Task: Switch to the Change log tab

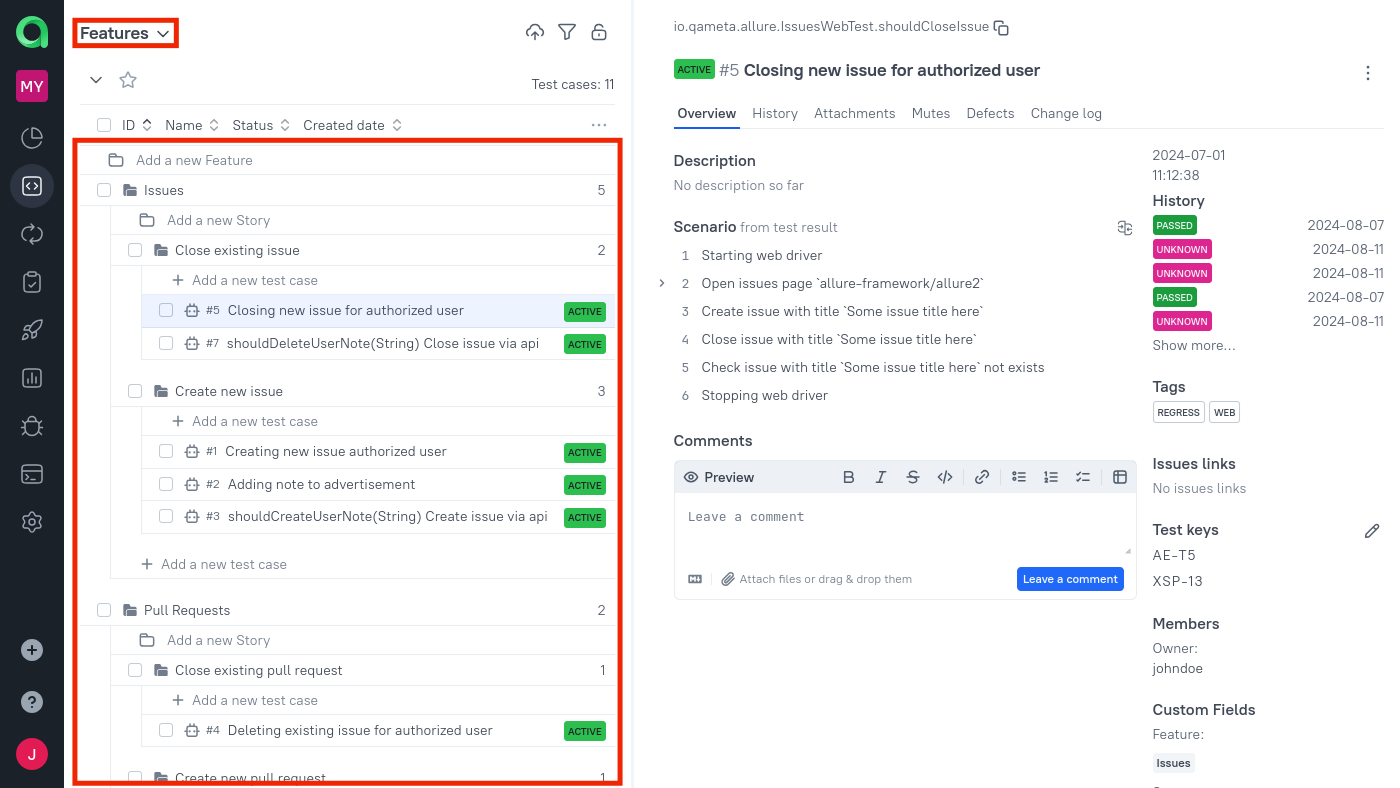Action: click(x=1066, y=113)
